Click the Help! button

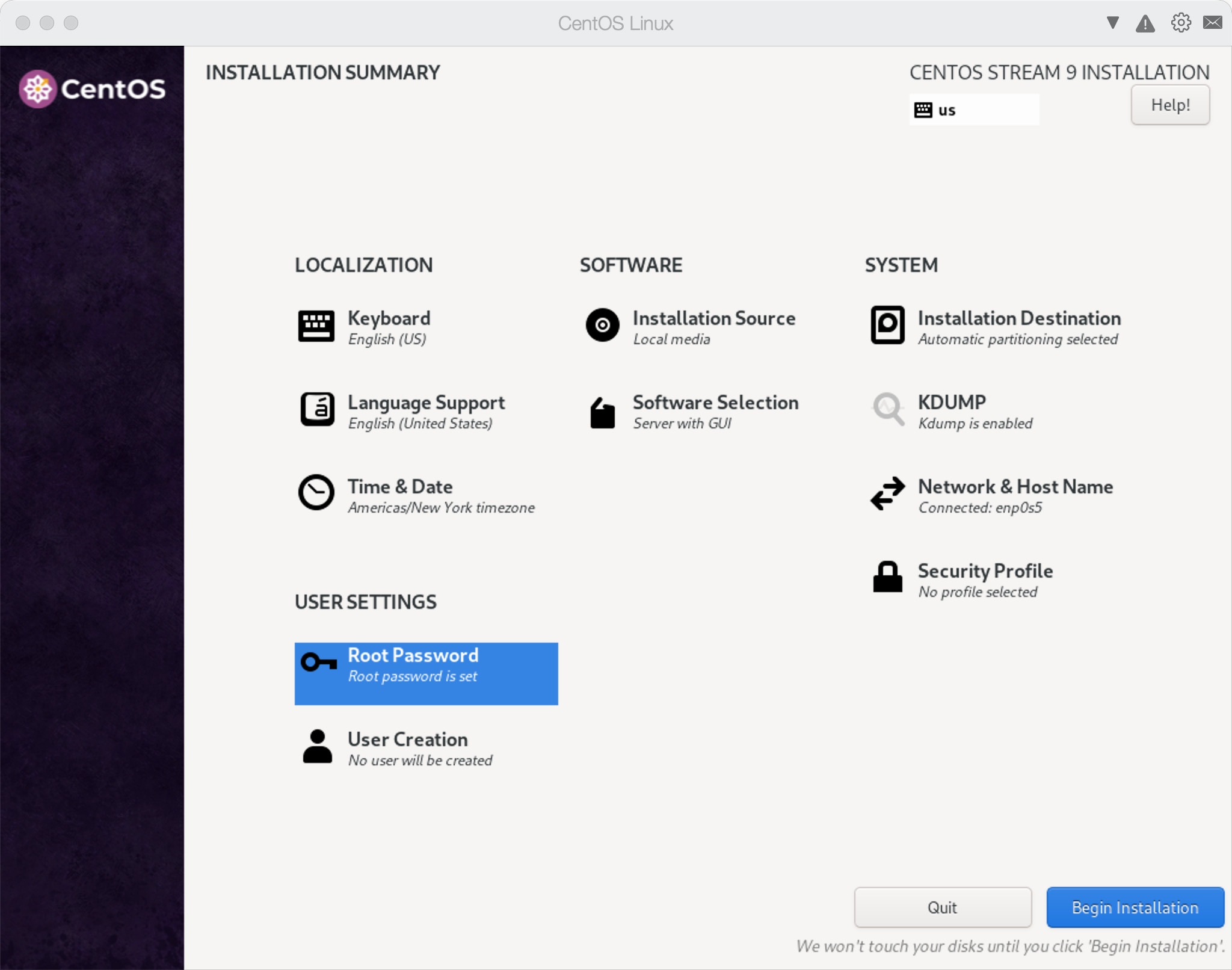pos(1169,105)
